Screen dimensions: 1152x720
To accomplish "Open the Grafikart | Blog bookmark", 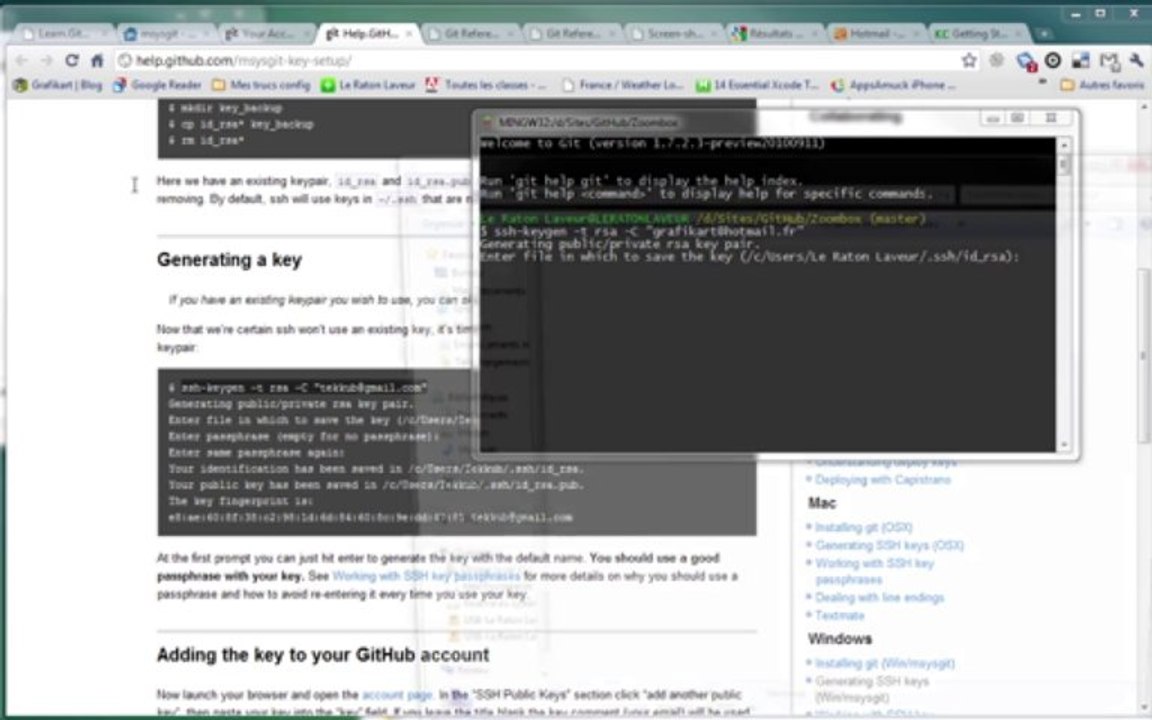I will coord(58,85).
